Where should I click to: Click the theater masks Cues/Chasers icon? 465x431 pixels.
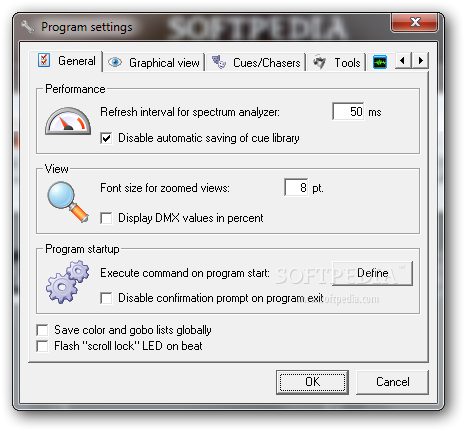[x=219, y=62]
